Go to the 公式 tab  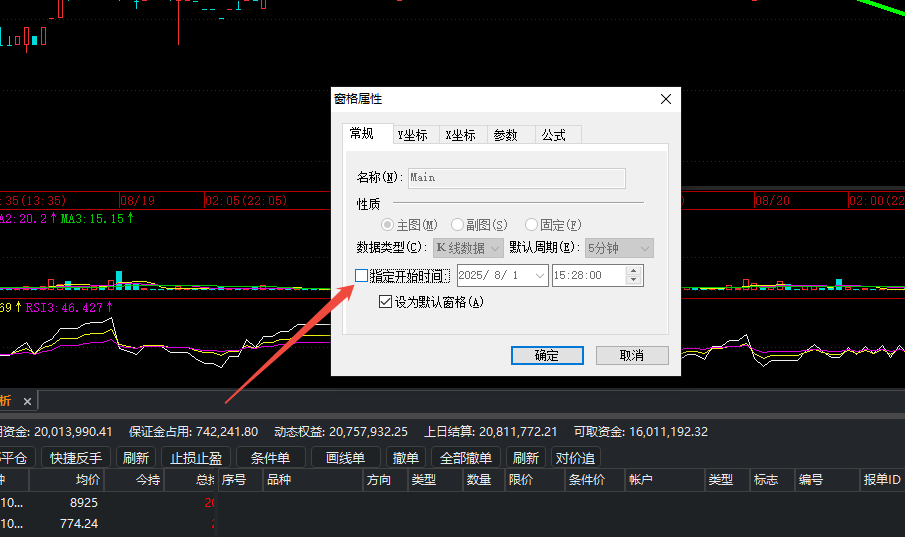pyautogui.click(x=554, y=135)
